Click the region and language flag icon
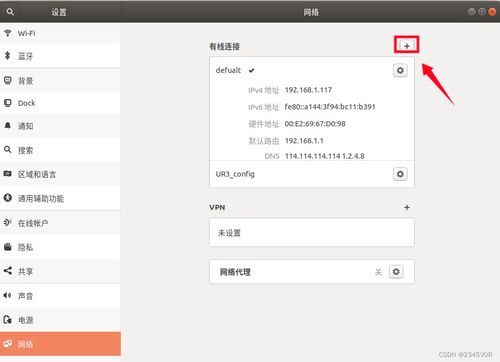The image size is (500, 362). click(7, 173)
